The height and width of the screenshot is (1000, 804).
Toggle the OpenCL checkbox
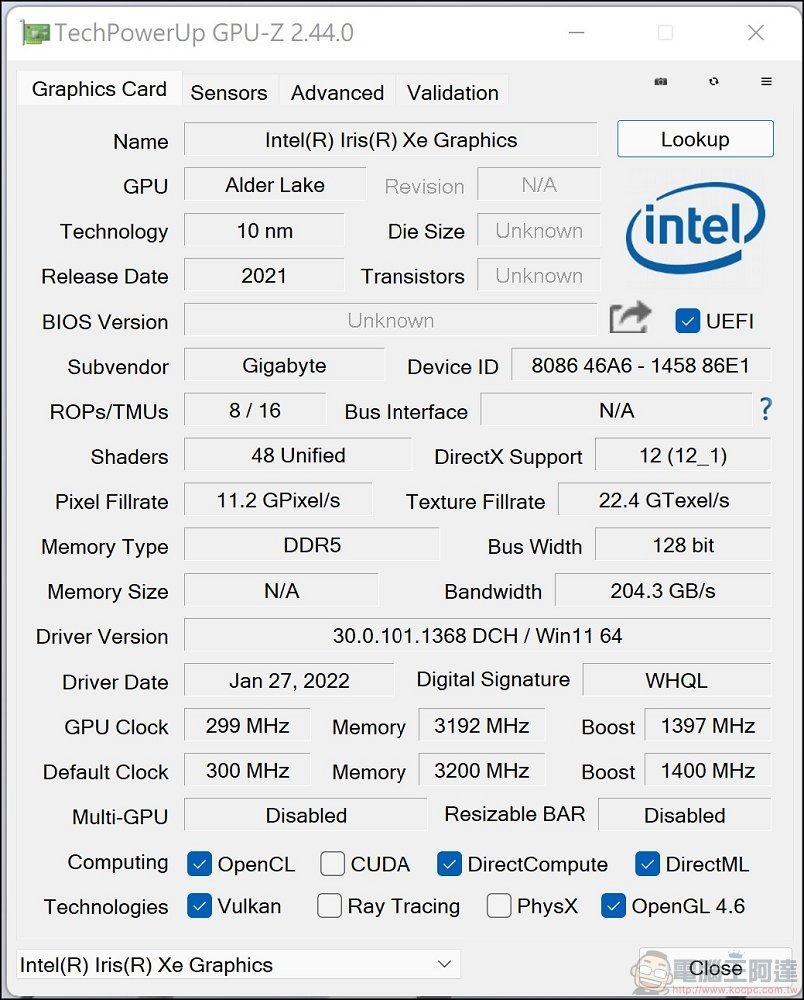pos(199,864)
